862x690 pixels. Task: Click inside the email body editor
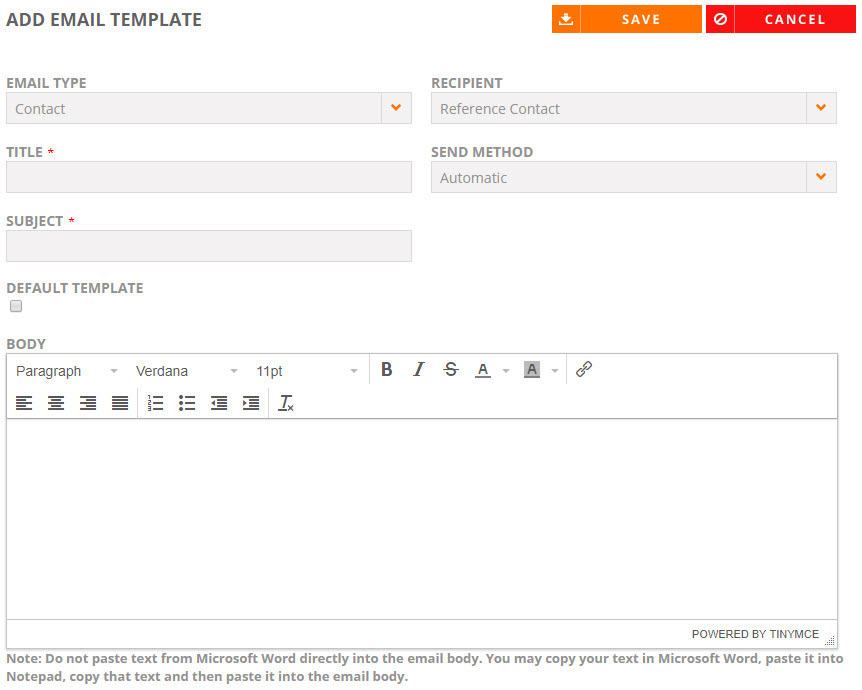[x=422, y=519]
